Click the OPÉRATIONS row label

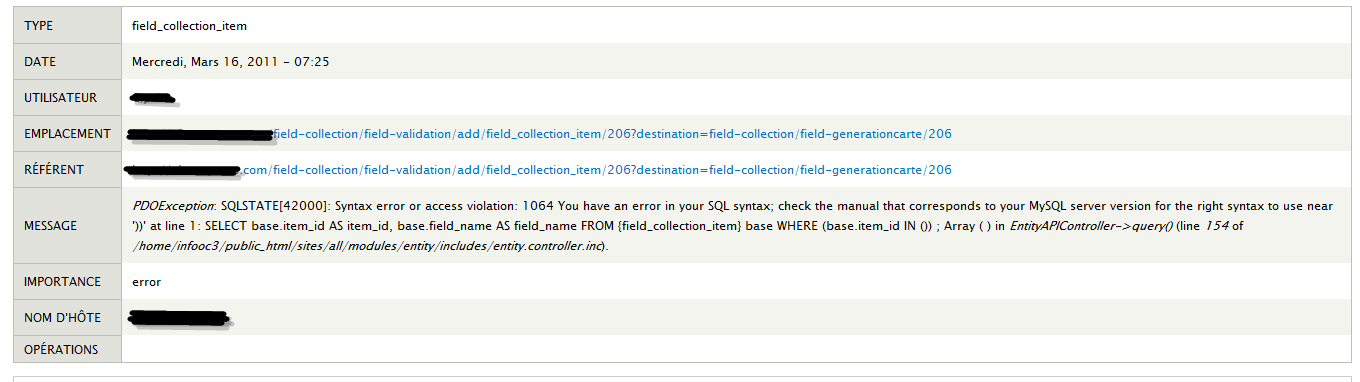click(61, 350)
